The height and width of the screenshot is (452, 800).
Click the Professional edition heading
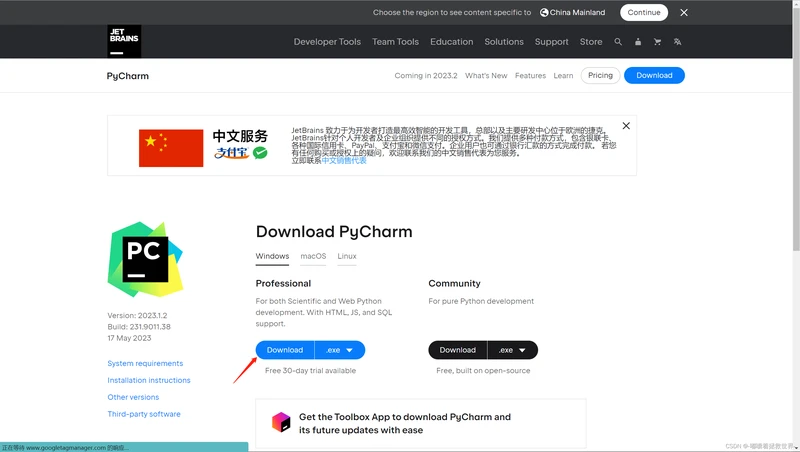[283, 283]
